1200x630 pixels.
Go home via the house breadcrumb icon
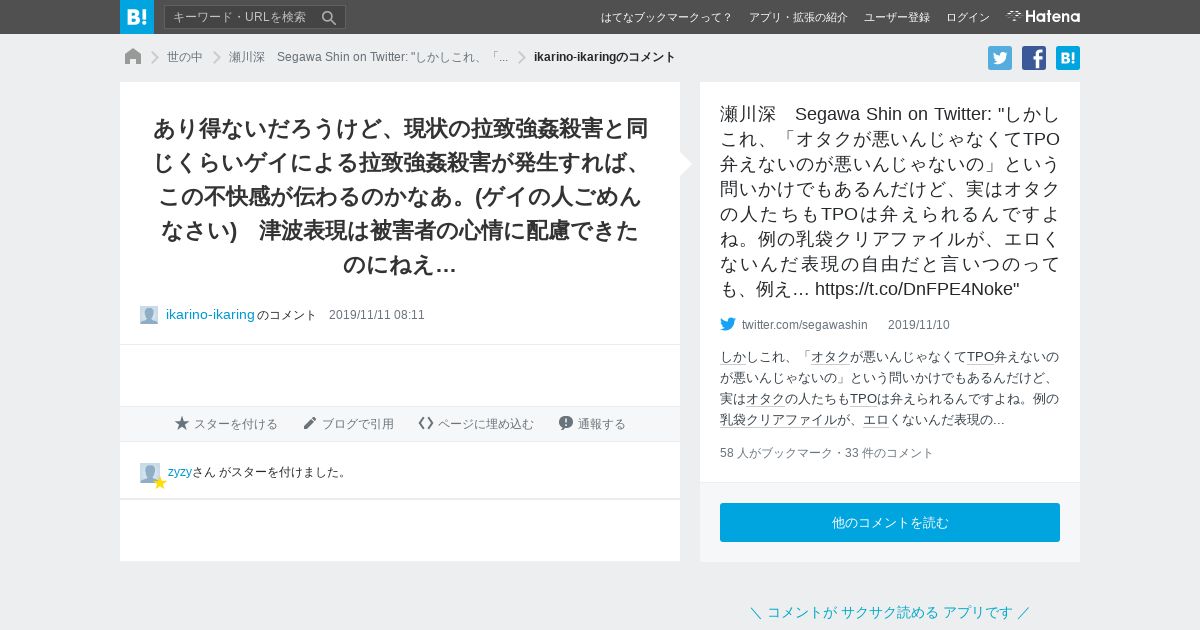click(133, 57)
